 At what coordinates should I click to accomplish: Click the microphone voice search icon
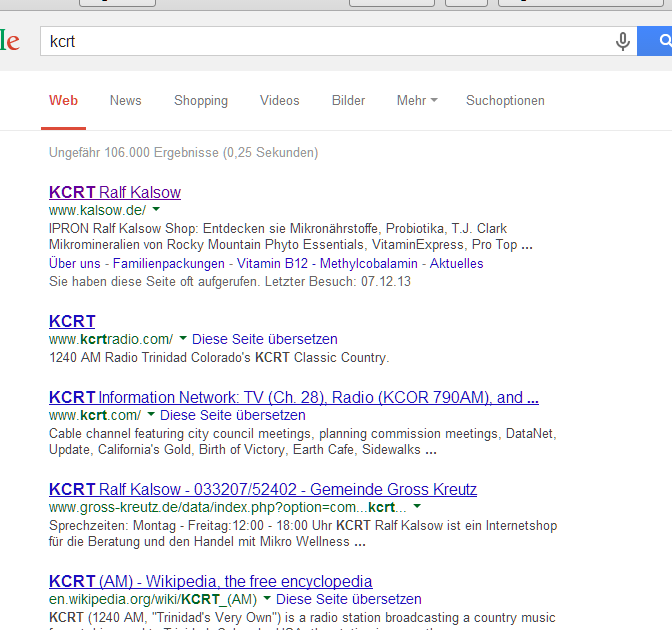623,41
